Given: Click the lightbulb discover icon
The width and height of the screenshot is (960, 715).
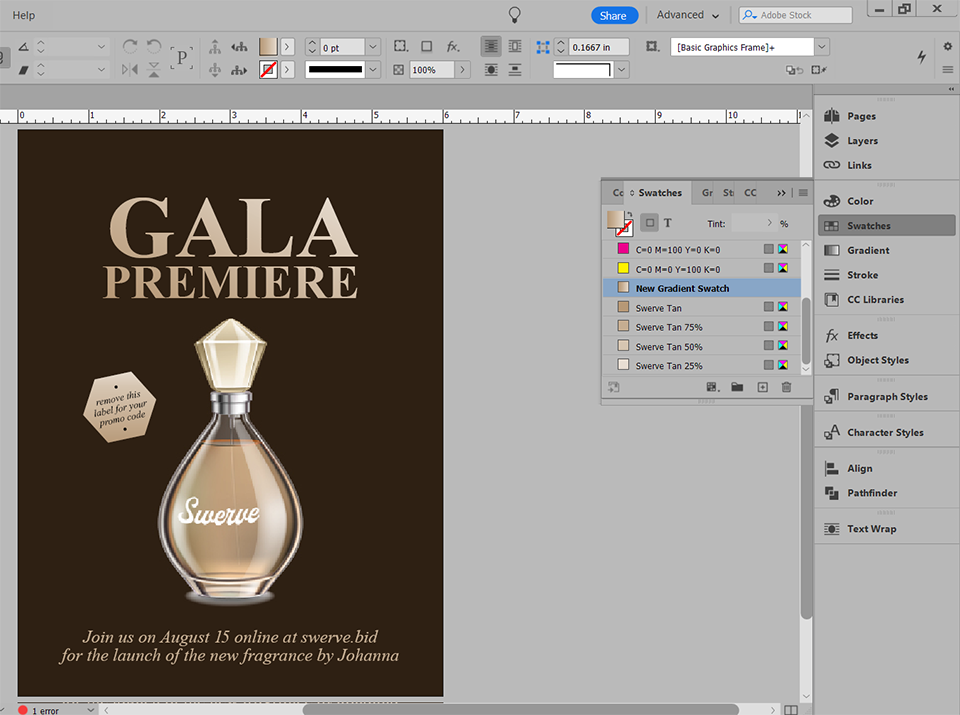Looking at the screenshot, I should tap(514, 15).
